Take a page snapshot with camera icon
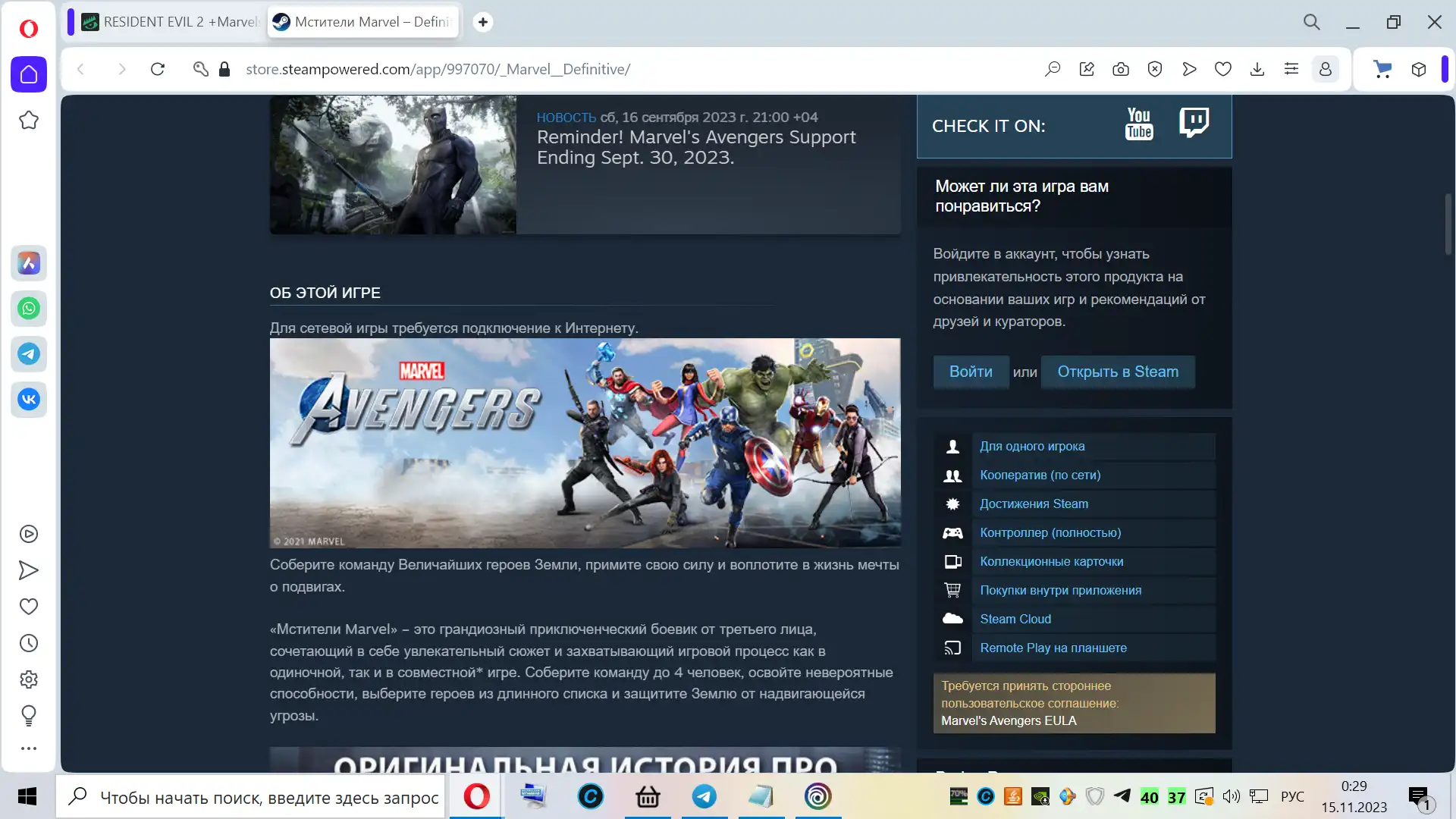Image resolution: width=1456 pixels, height=819 pixels. pos(1121,69)
